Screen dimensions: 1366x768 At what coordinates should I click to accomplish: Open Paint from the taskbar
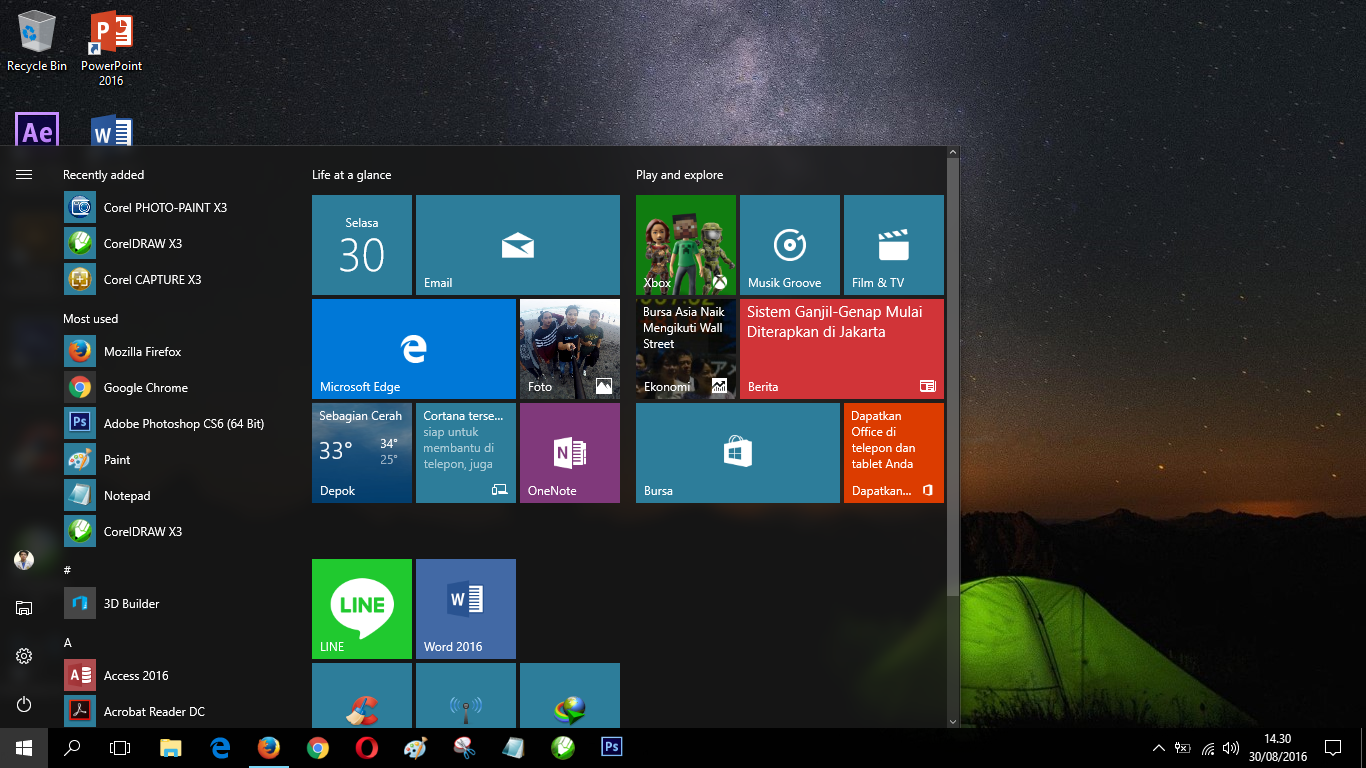click(x=415, y=748)
